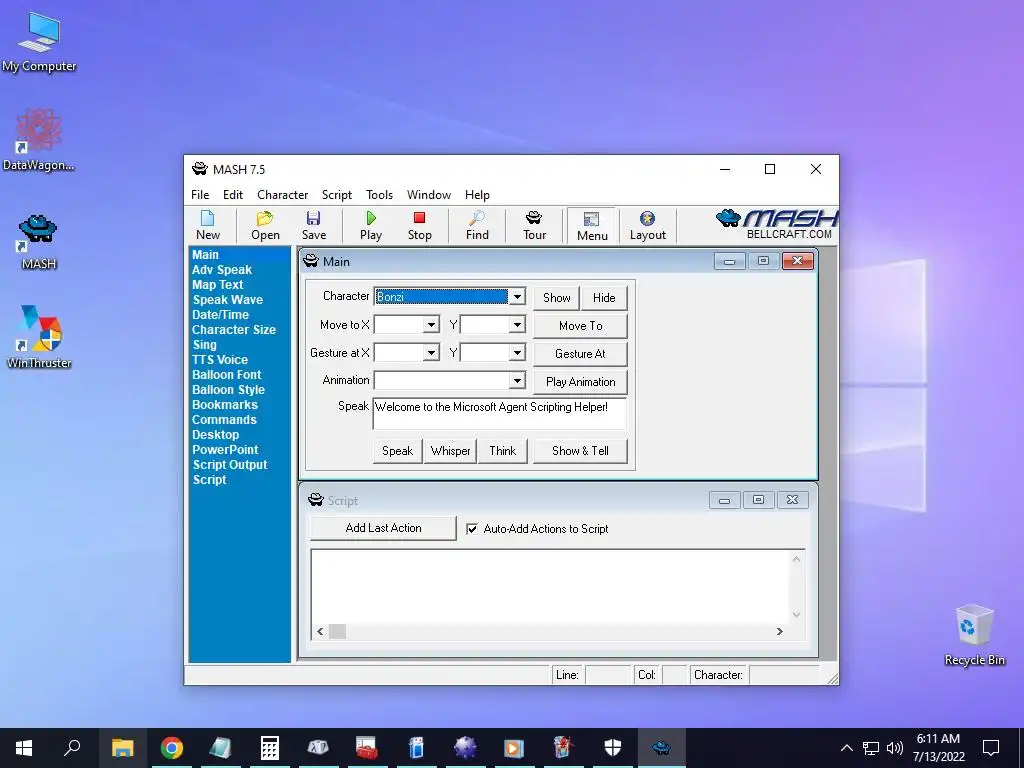Select Speak Wave in the sidebar
The image size is (1024, 768).
(227, 300)
